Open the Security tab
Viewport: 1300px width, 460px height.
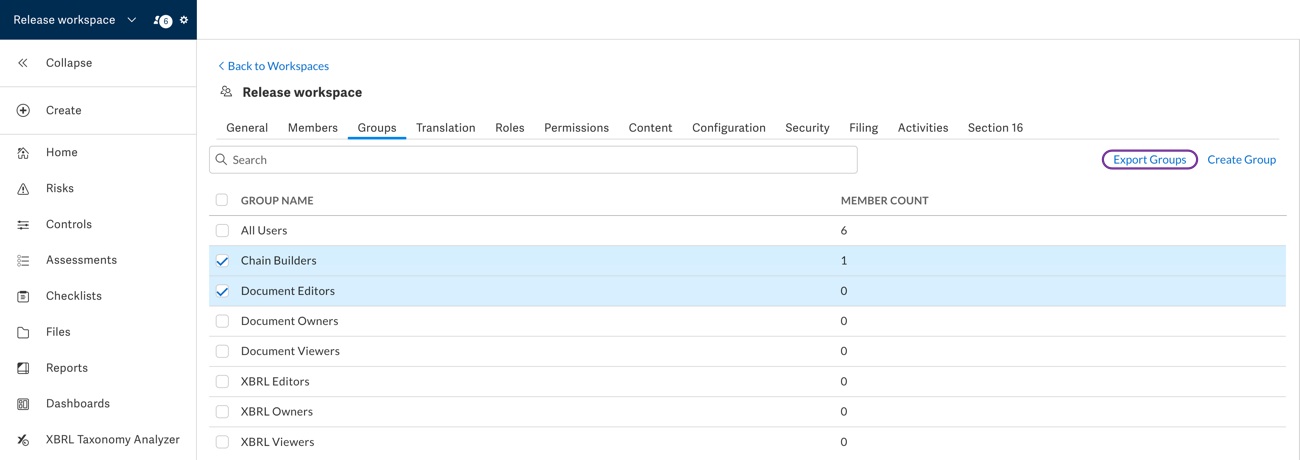click(807, 128)
